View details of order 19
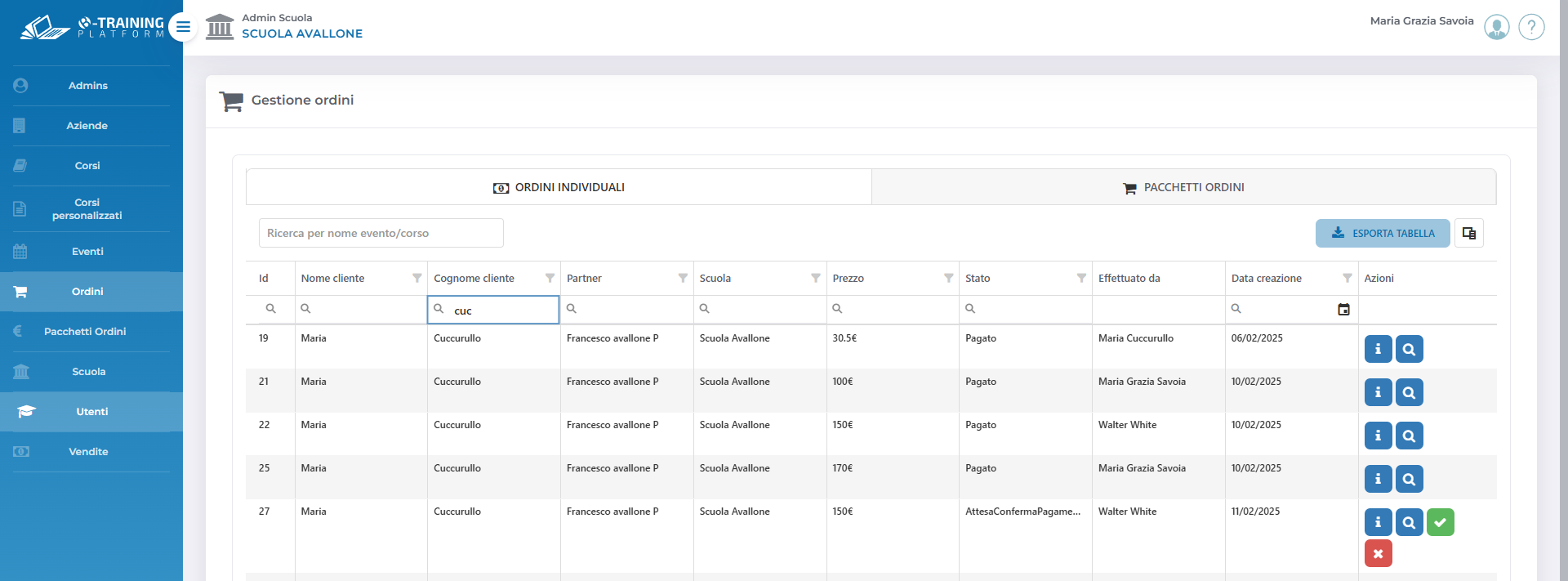The width and height of the screenshot is (1568, 581). 1409,349
